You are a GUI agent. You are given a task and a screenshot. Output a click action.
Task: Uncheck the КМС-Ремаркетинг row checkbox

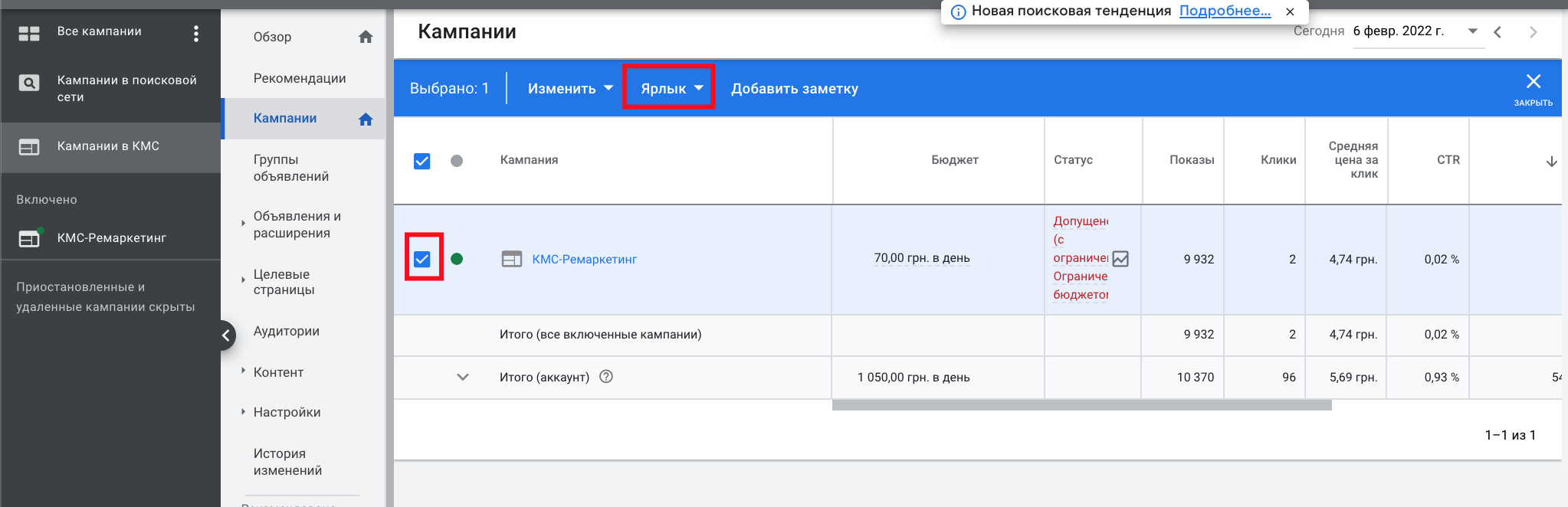pos(422,259)
